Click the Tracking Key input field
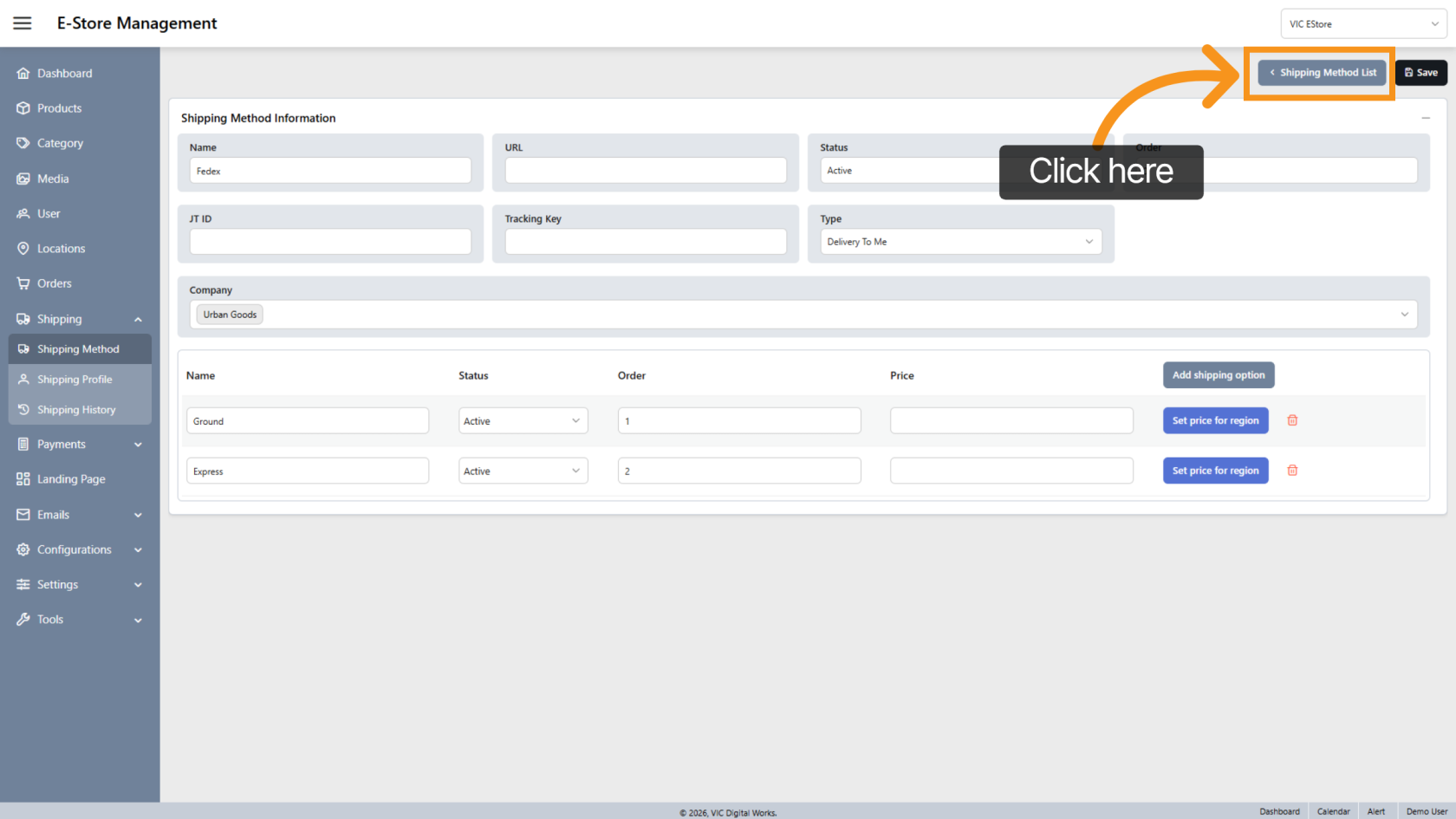1456x819 pixels. coord(646,242)
